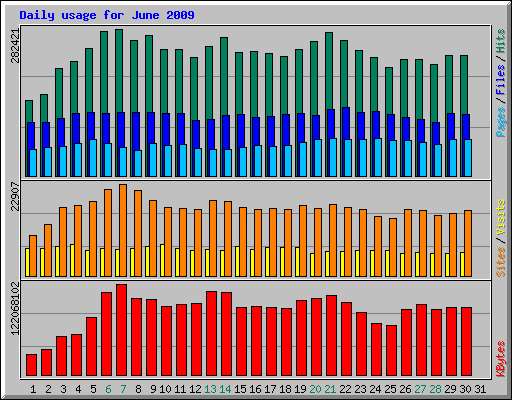This screenshot has height=400, width=512.
Task: Click the orange Sites bar for day 30
Action: click(468, 243)
